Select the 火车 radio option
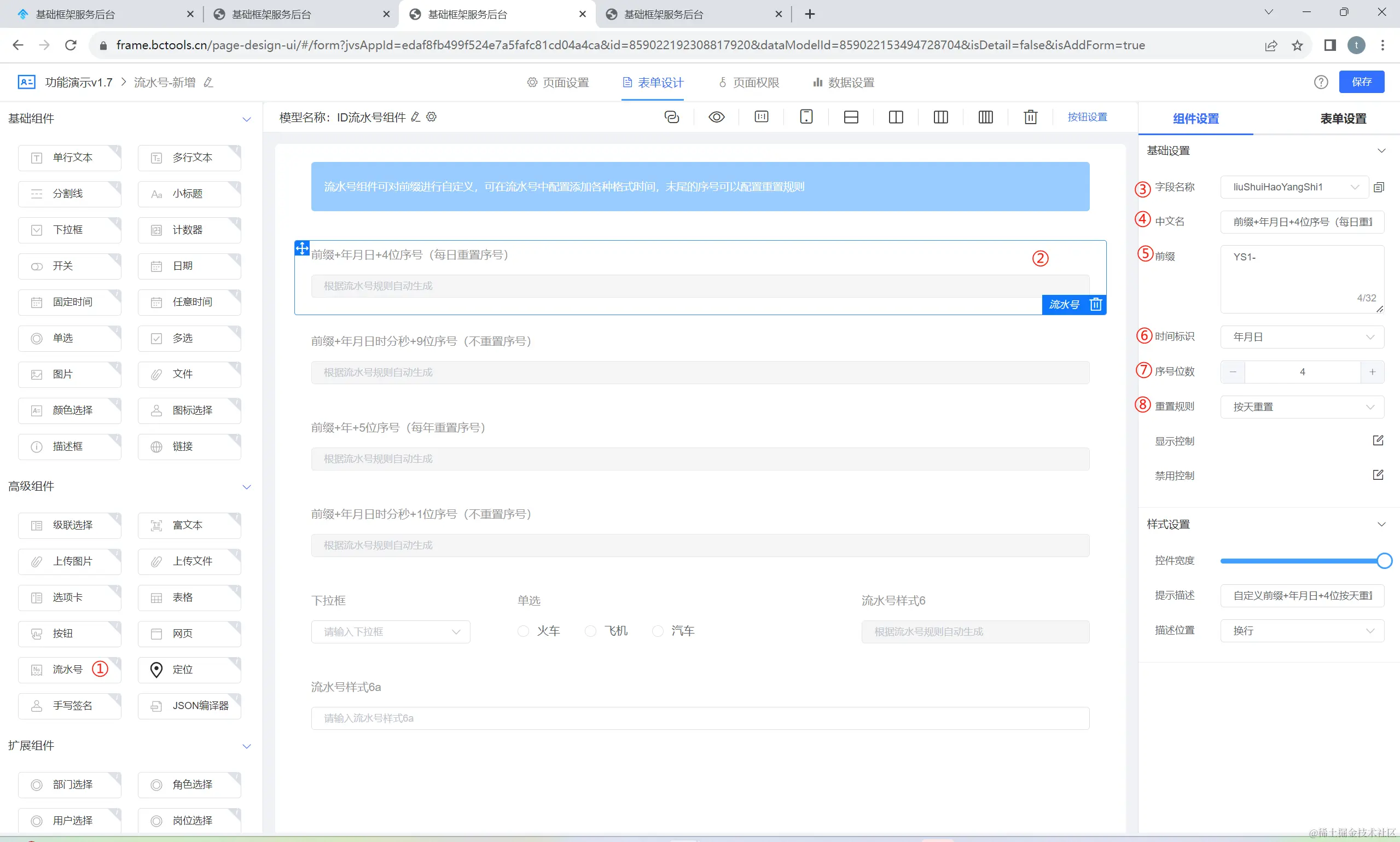The width and height of the screenshot is (1400, 842). pos(523,631)
